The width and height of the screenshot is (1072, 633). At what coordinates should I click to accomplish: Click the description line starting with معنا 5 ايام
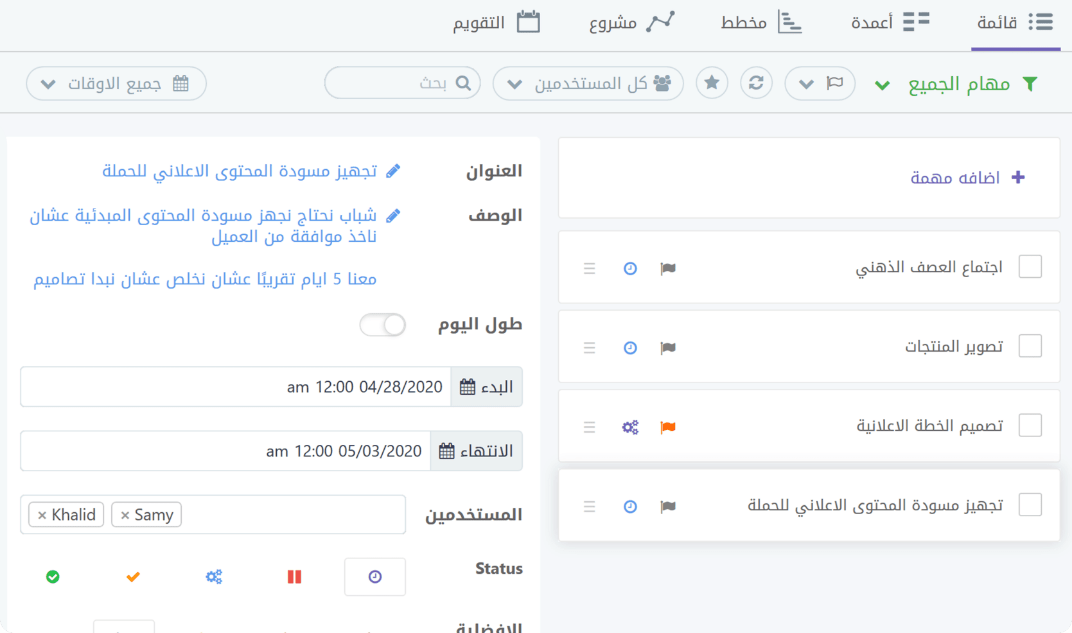point(205,279)
